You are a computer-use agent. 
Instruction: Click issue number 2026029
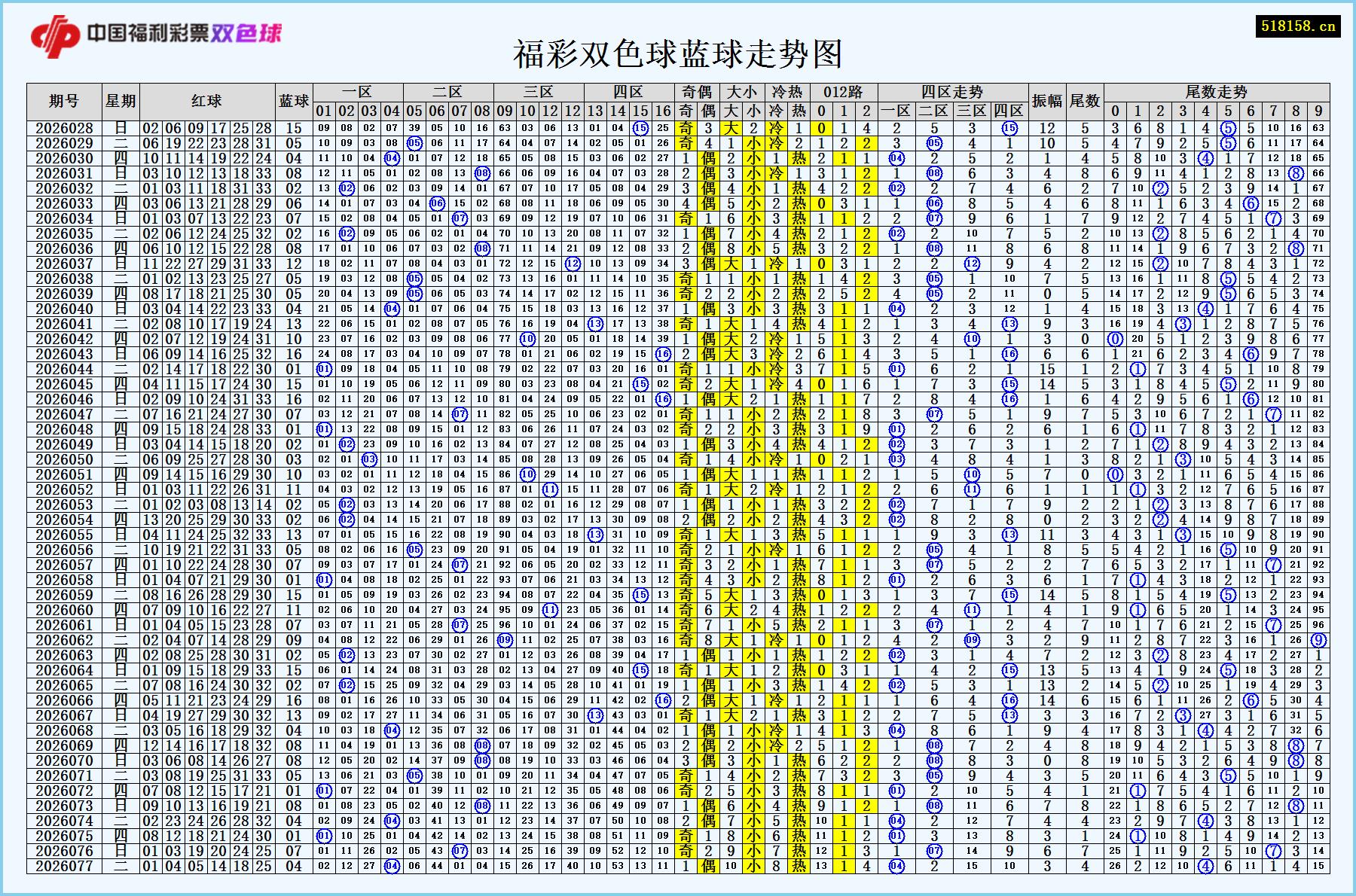pyautogui.click(x=64, y=143)
